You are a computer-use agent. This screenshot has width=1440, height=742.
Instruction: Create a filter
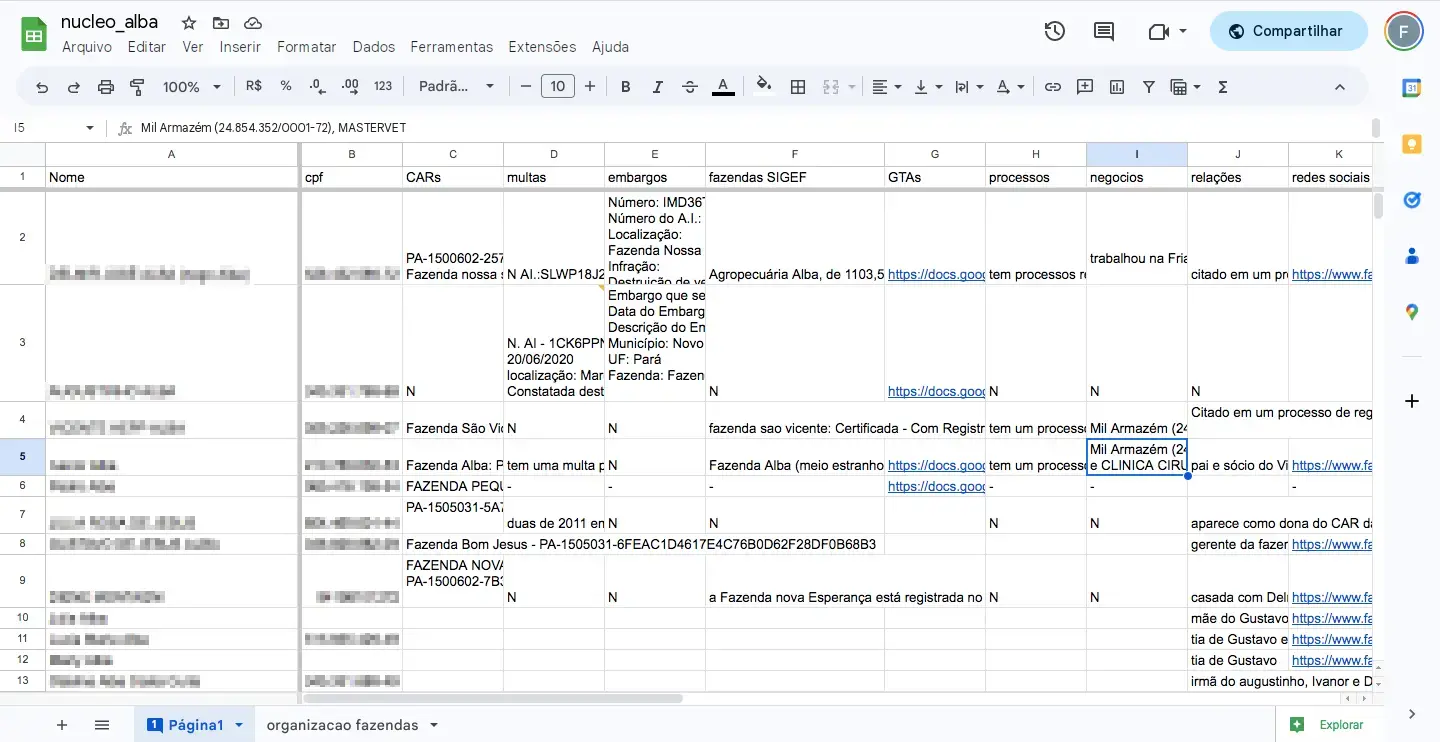1149,87
